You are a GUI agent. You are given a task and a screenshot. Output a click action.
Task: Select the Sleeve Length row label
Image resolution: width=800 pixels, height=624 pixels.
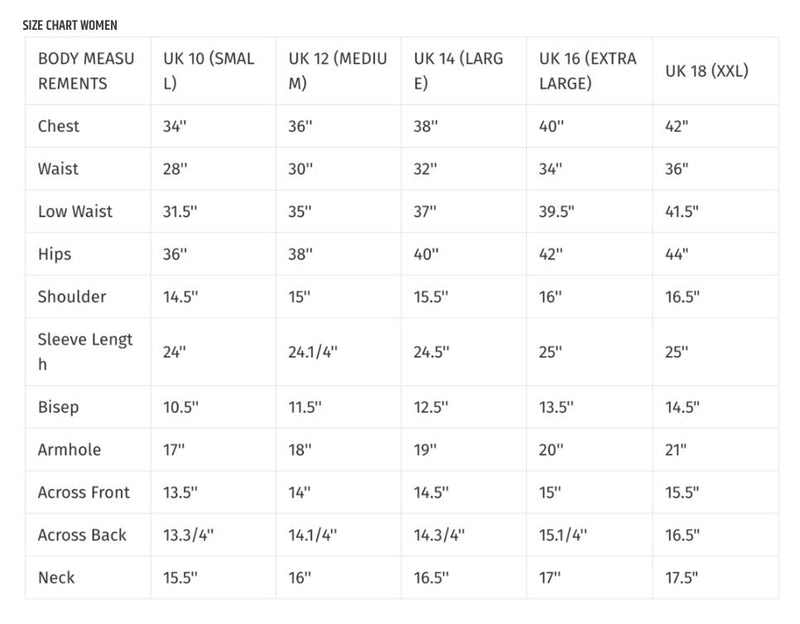pos(85,352)
